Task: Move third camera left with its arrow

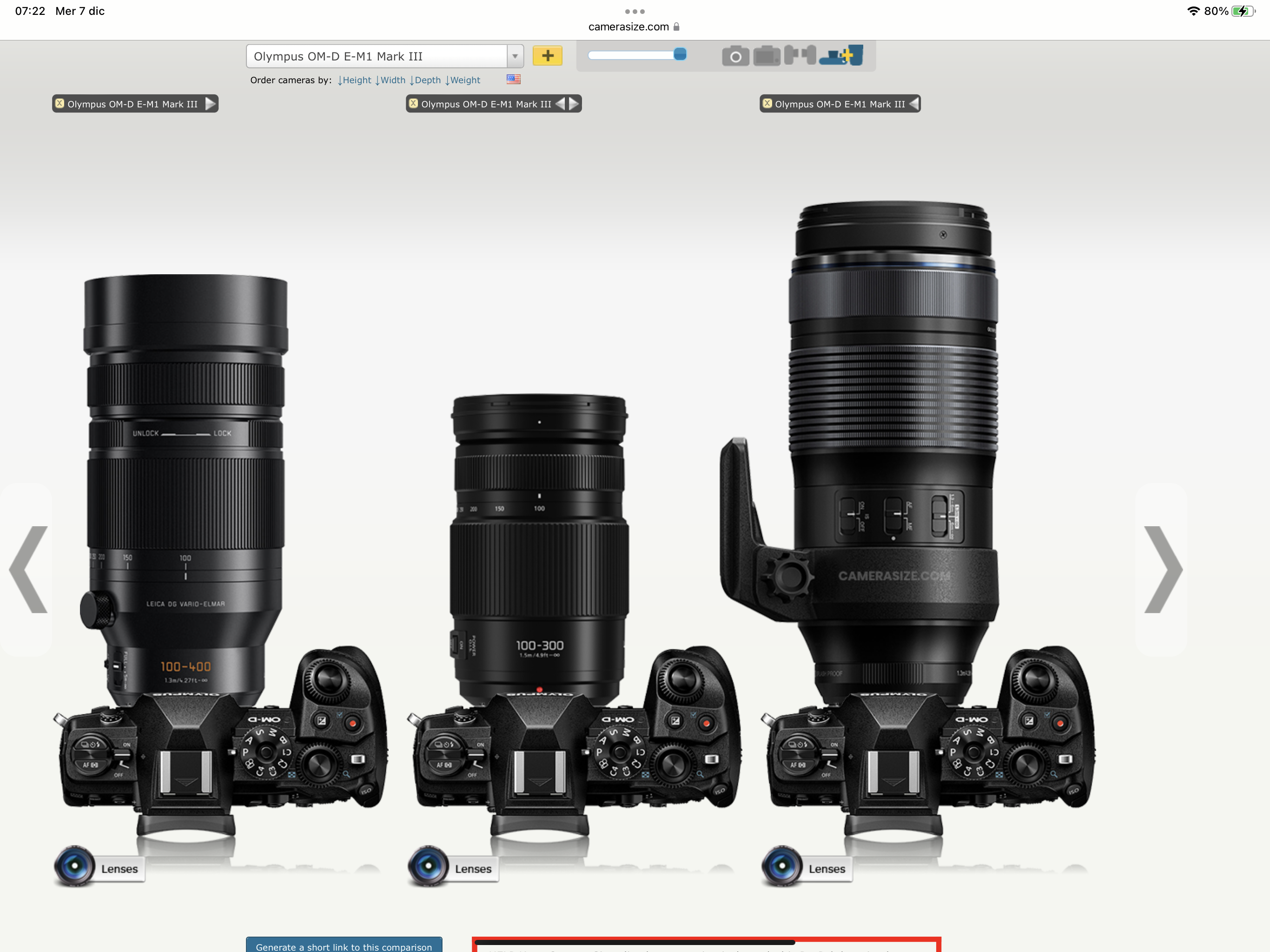Action: point(913,103)
